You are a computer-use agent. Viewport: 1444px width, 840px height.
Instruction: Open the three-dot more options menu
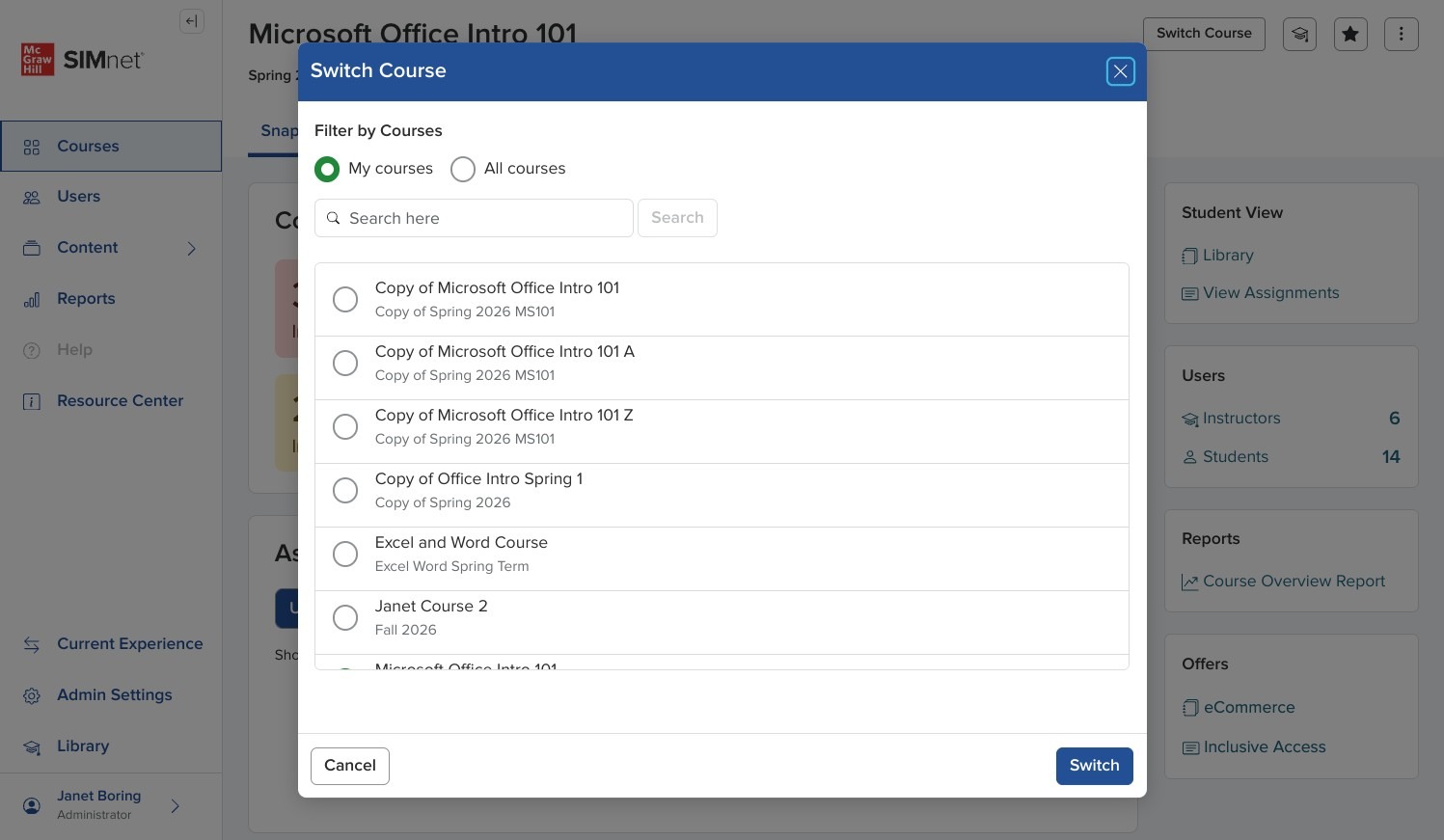[x=1402, y=34]
